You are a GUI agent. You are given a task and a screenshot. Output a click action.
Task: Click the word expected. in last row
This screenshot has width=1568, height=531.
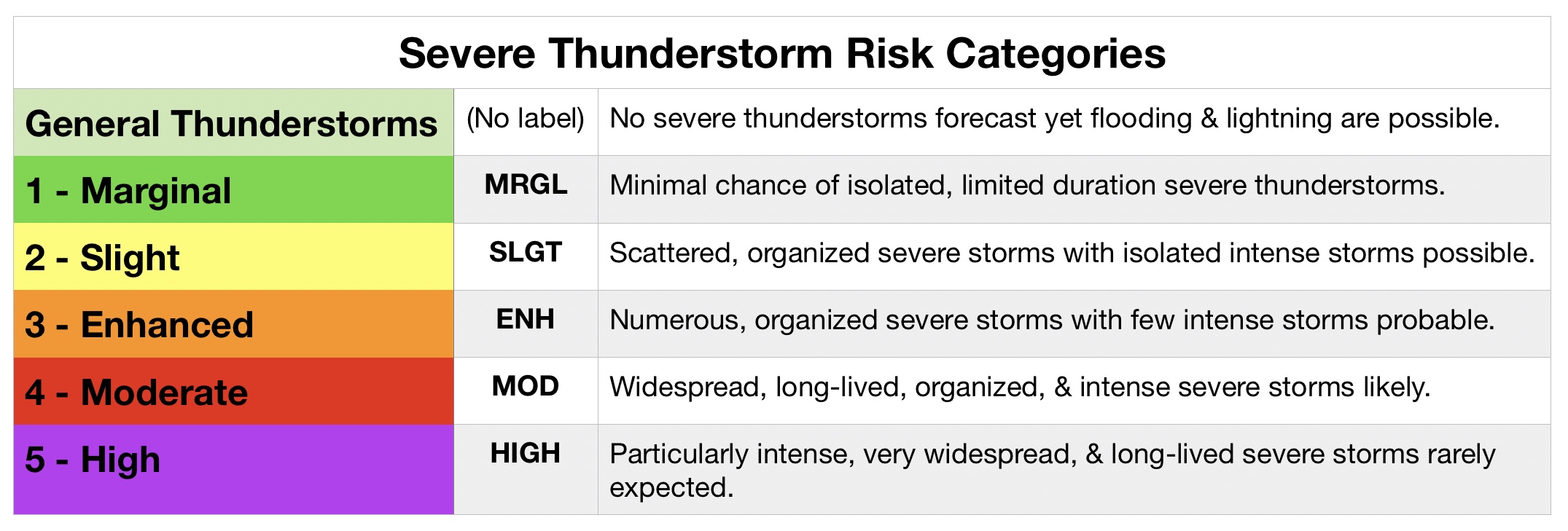671,487
